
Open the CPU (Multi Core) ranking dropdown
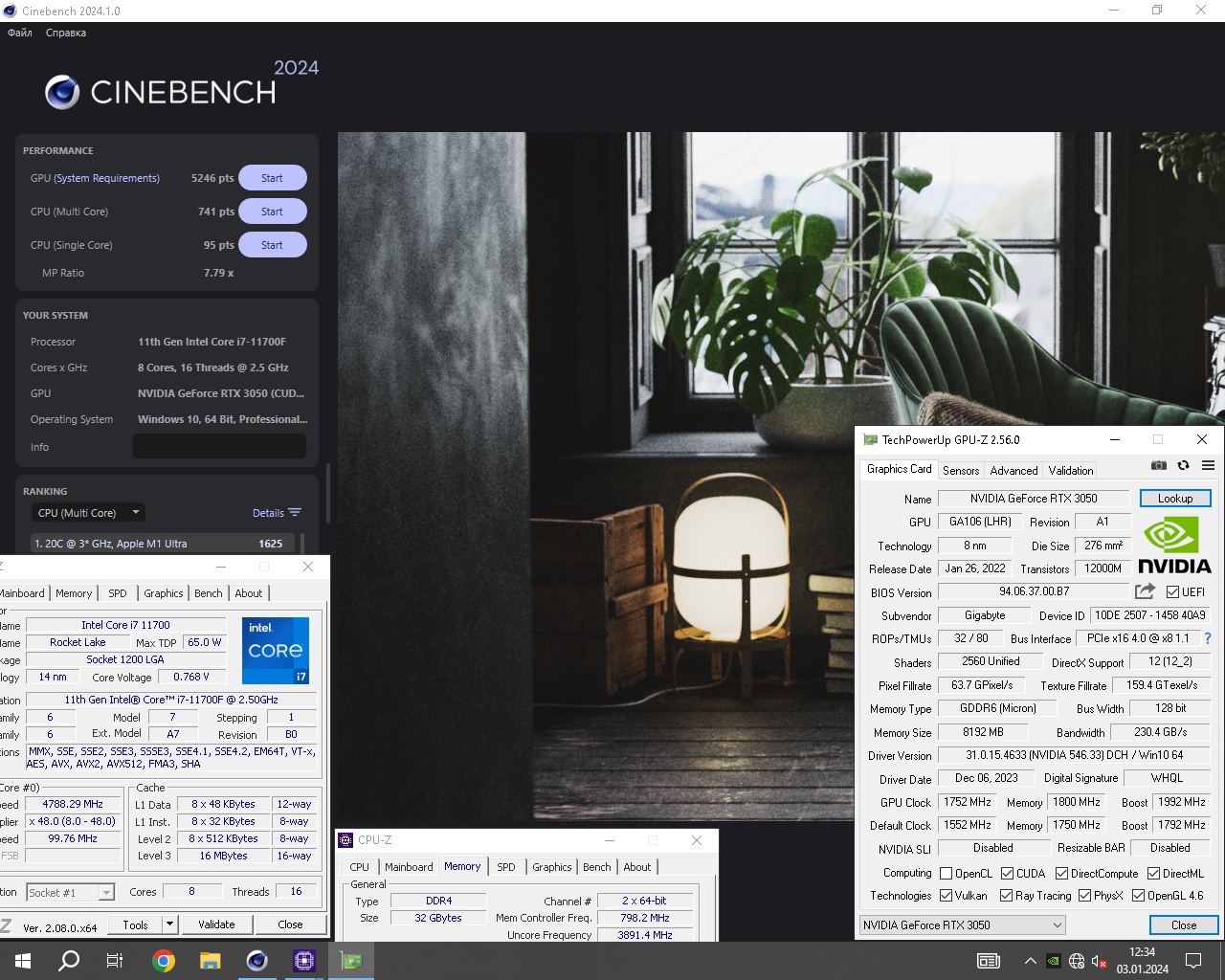tap(88, 513)
